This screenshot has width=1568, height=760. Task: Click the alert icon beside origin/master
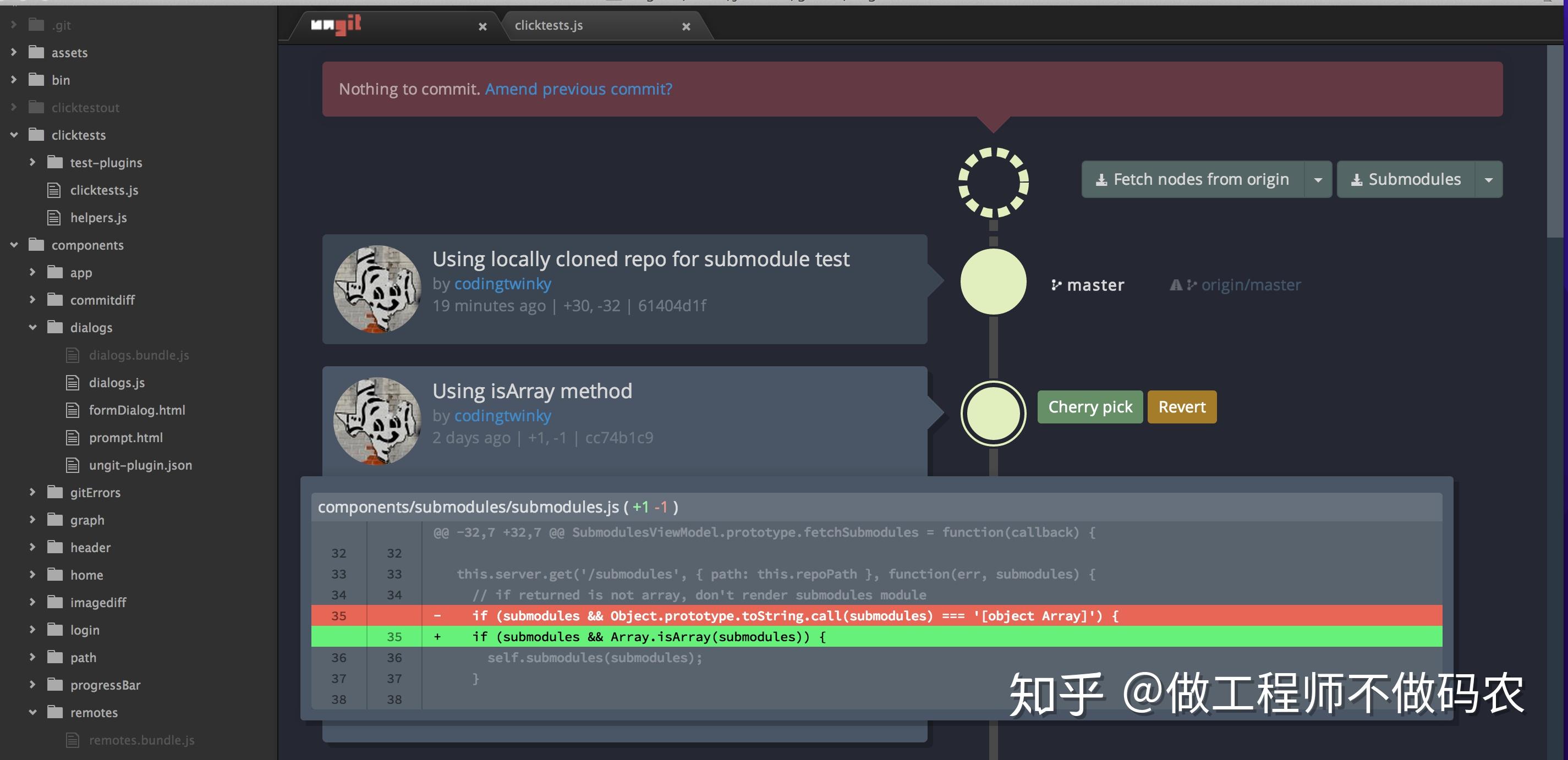pyautogui.click(x=1175, y=284)
